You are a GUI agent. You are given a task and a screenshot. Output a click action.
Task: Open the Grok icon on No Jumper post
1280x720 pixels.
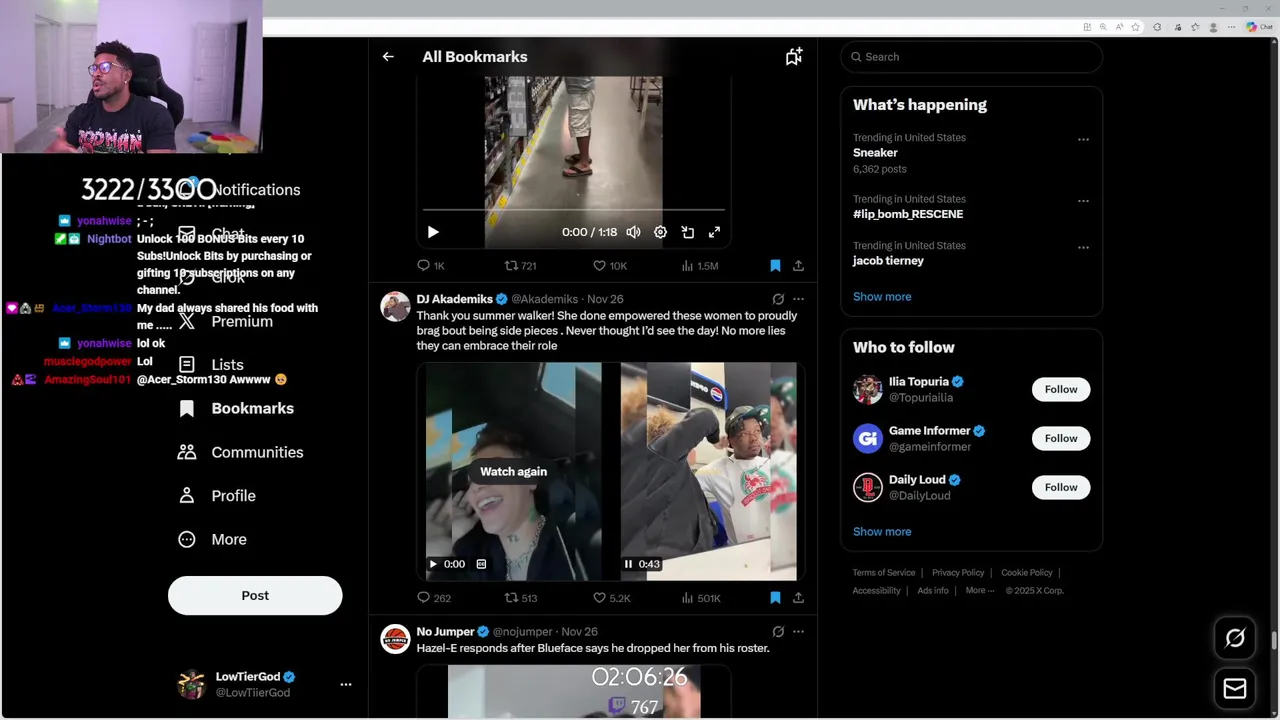[778, 632]
